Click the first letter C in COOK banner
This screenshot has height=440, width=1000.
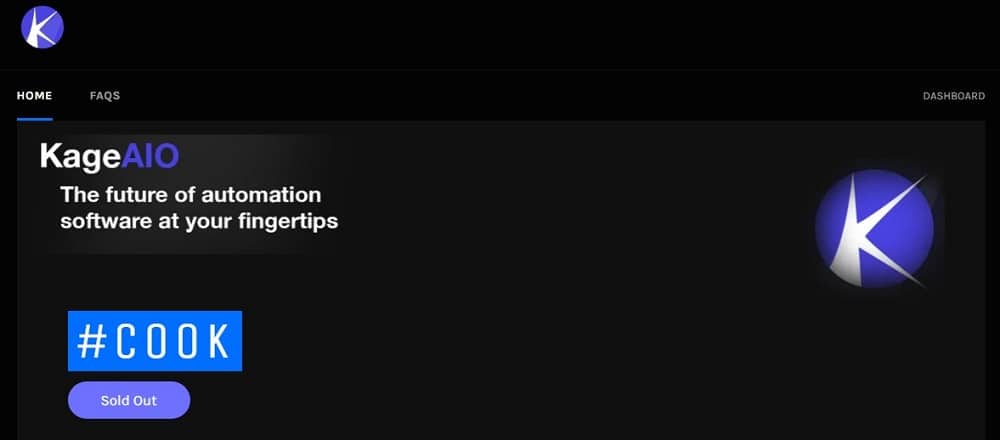coord(128,342)
